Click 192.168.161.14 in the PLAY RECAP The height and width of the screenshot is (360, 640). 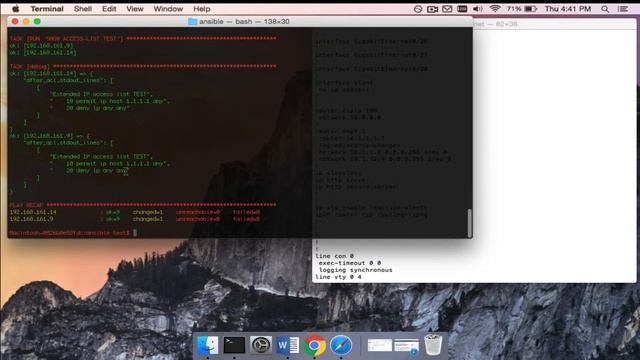point(33,212)
